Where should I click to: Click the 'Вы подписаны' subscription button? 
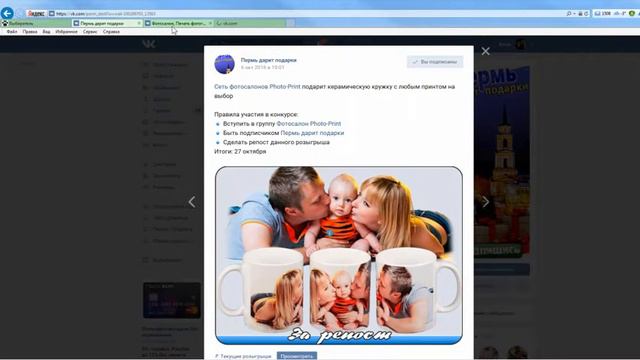click(x=435, y=62)
